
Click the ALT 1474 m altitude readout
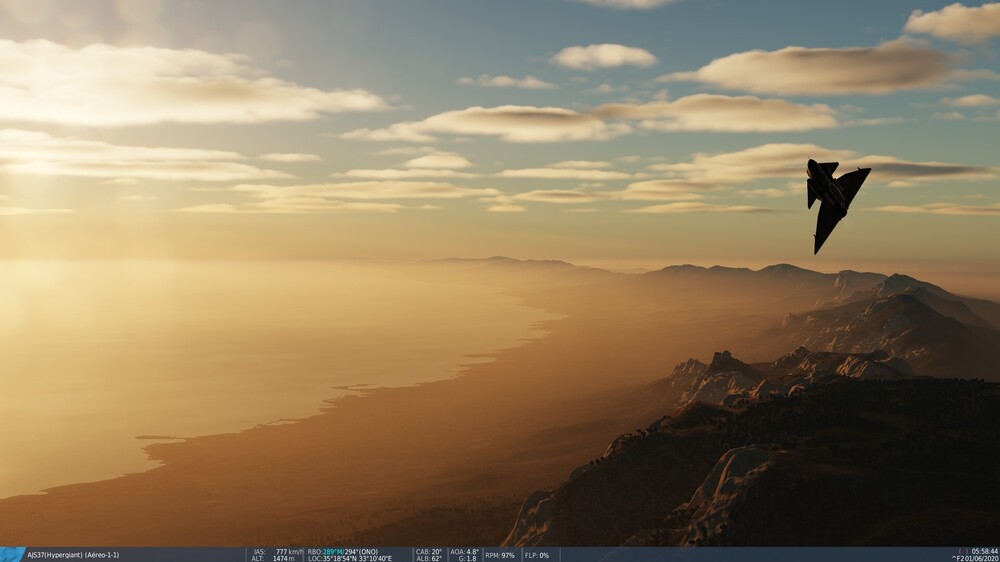point(273,559)
